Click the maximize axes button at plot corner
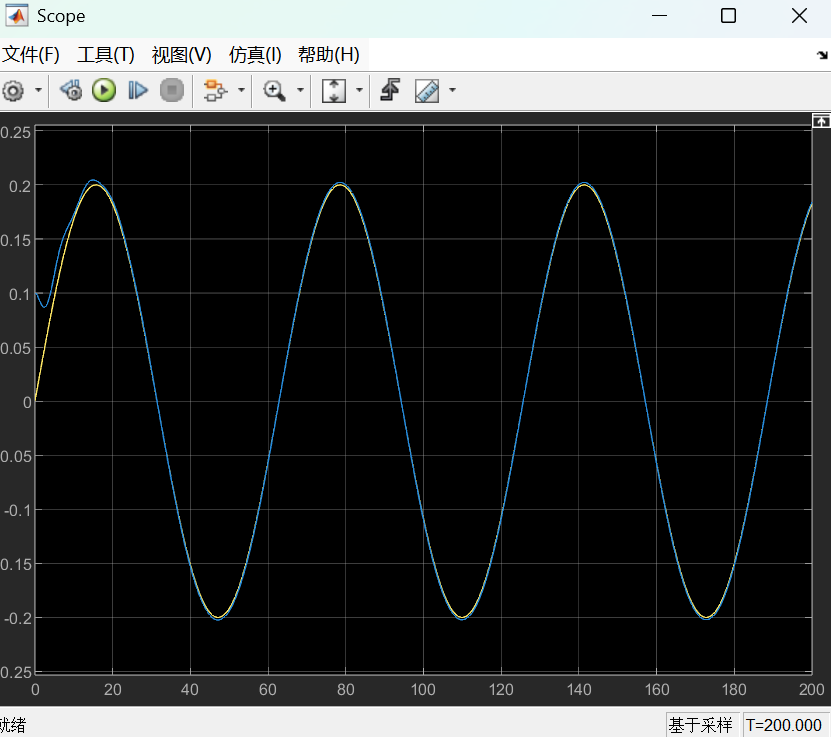This screenshot has width=831, height=737. tap(821, 121)
